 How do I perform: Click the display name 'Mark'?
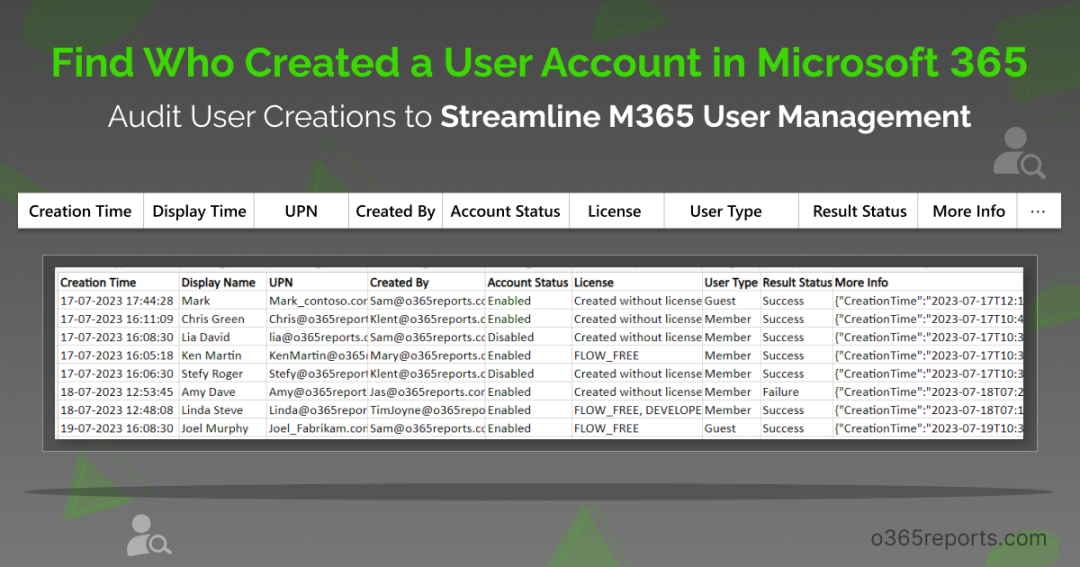pyautogui.click(x=196, y=301)
